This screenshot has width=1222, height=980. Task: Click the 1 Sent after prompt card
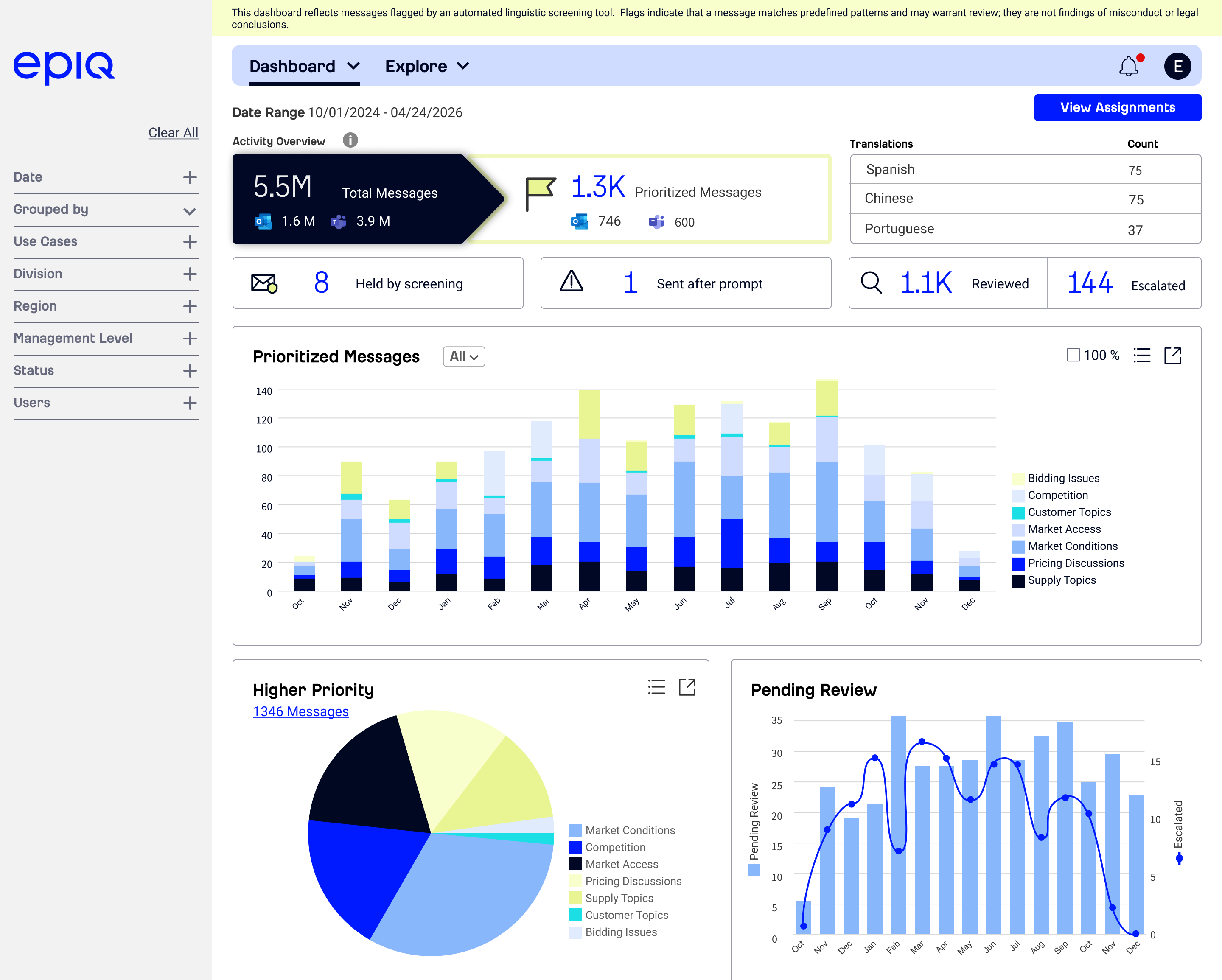[x=686, y=283]
